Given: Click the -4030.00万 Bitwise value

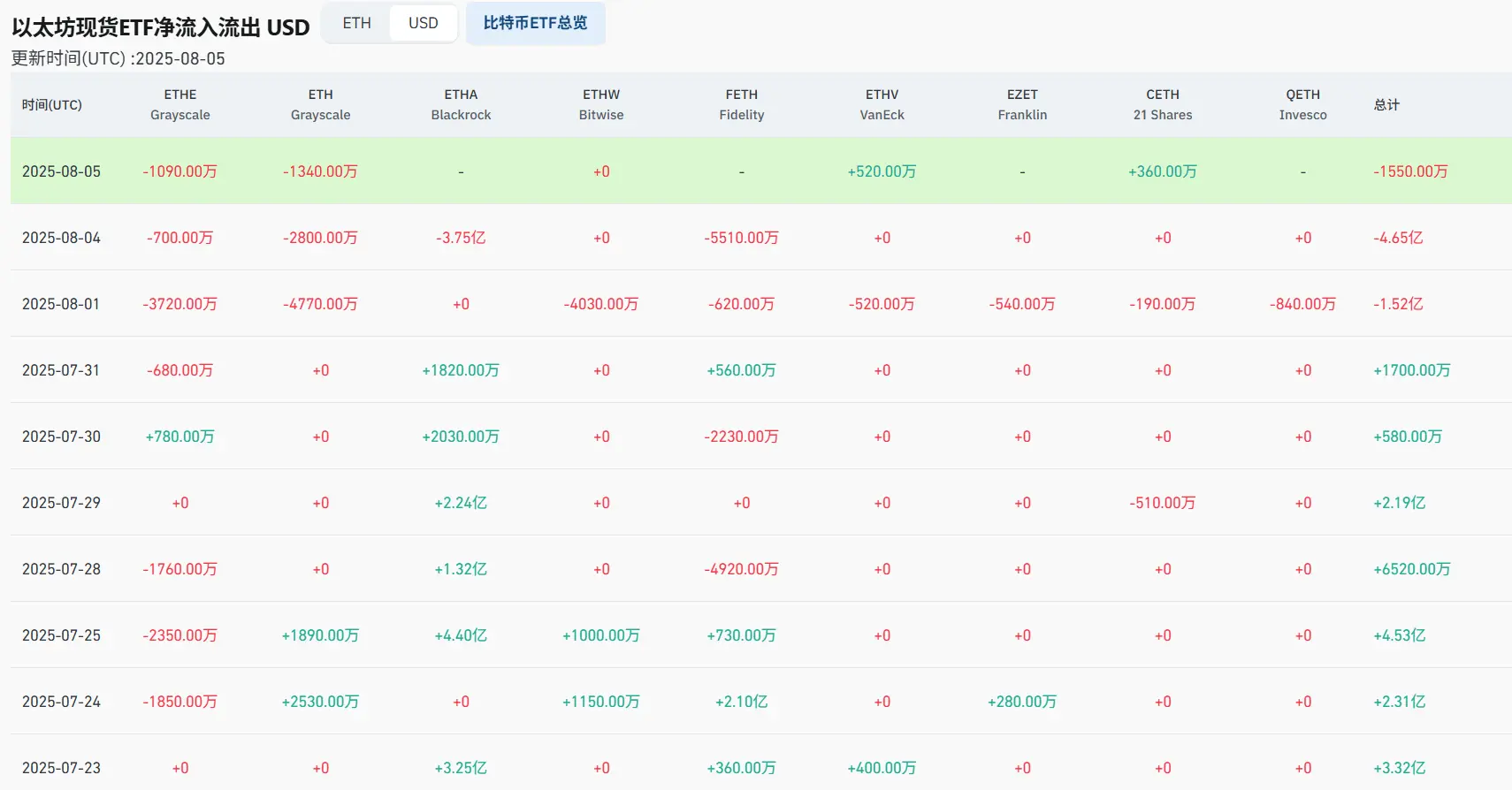Looking at the screenshot, I should tap(601, 304).
